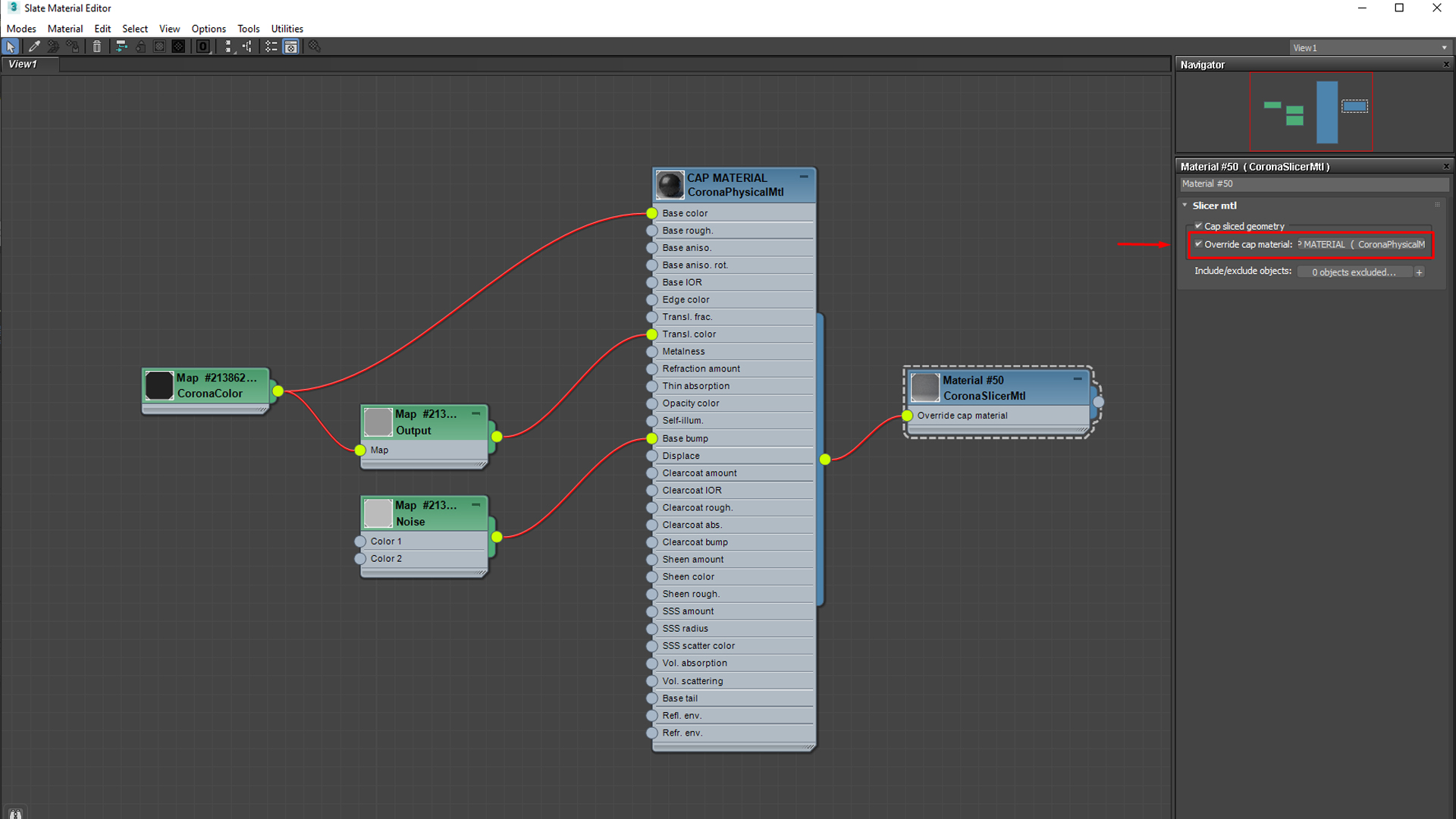Click the CoronaColor node black swatch
The height and width of the screenshot is (819, 1456).
tap(159, 385)
